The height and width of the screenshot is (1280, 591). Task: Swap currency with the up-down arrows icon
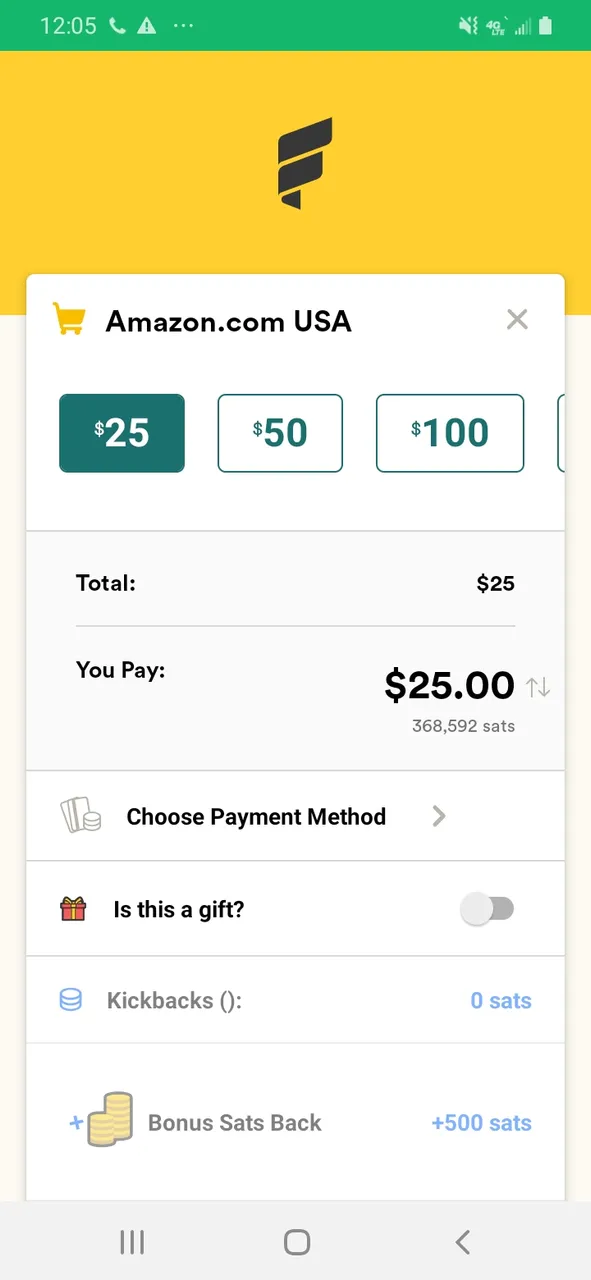539,687
